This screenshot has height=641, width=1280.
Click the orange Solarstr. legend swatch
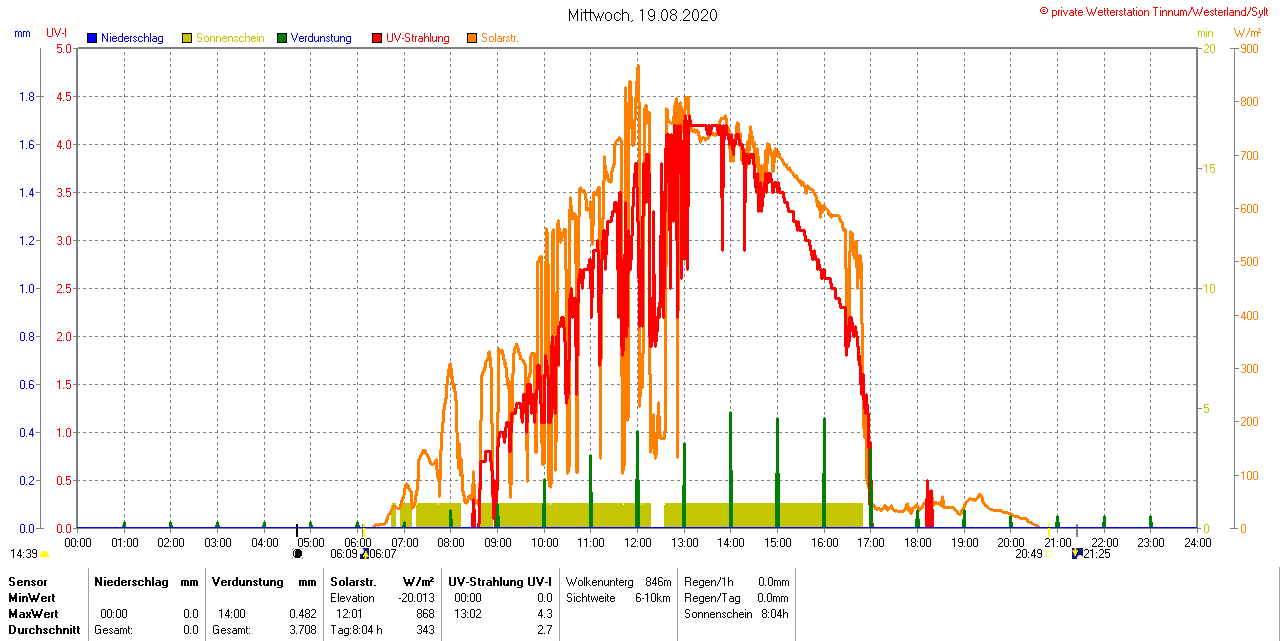click(x=472, y=38)
